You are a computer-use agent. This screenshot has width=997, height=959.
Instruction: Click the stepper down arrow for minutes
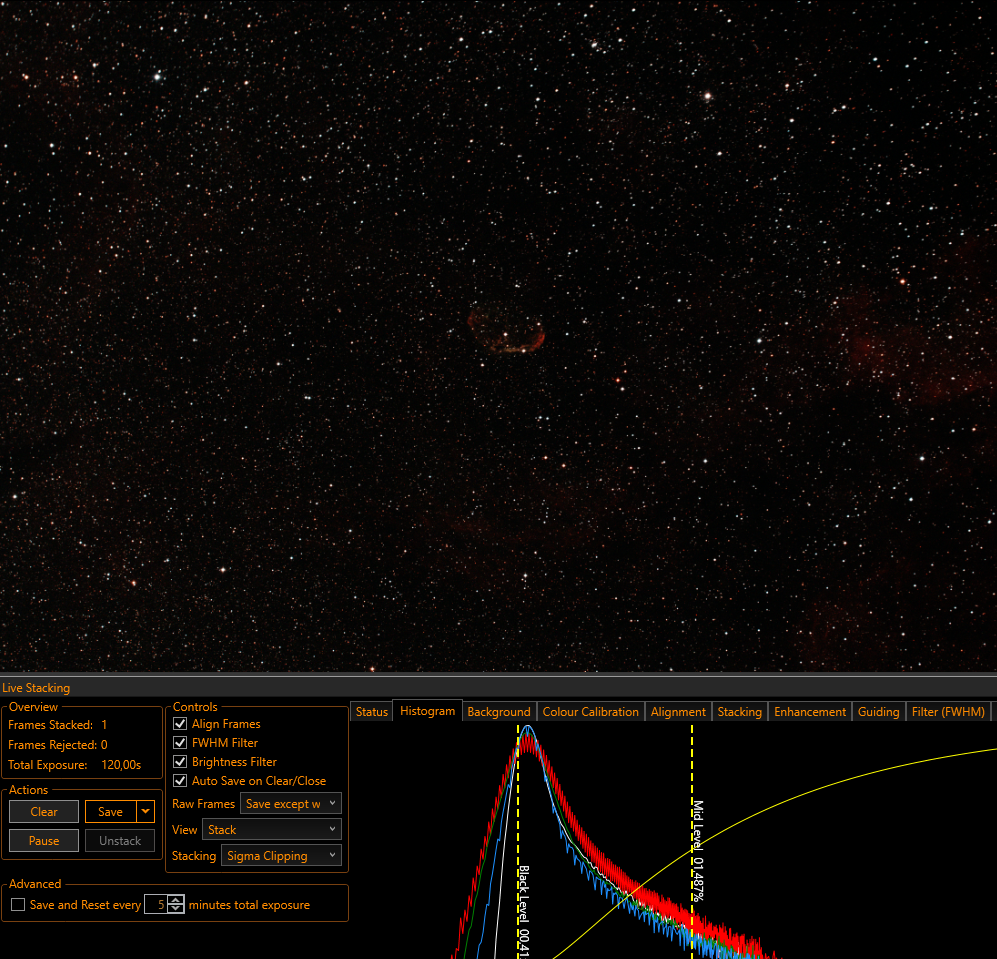click(176, 909)
